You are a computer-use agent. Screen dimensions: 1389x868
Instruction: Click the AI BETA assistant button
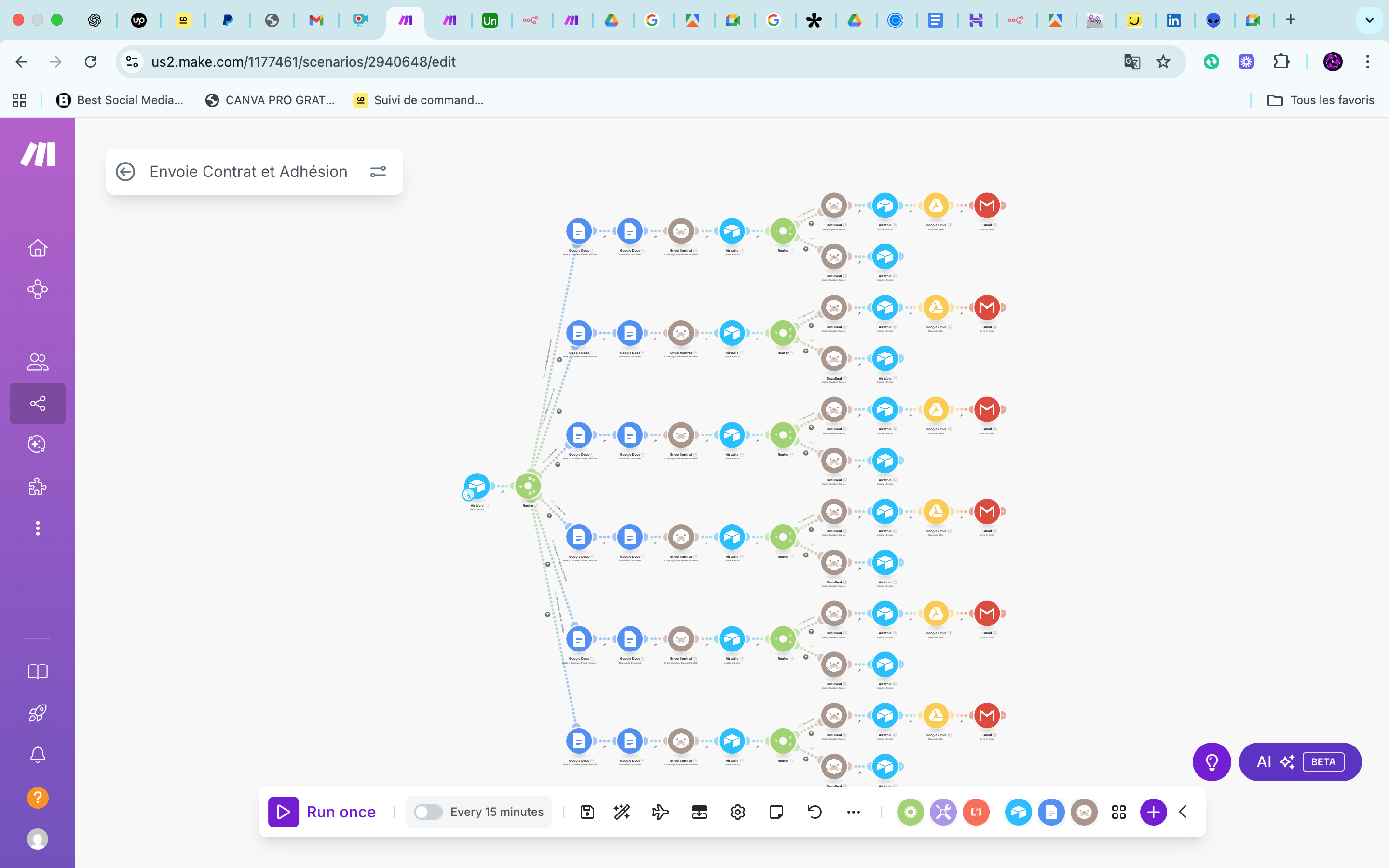click(x=1300, y=762)
